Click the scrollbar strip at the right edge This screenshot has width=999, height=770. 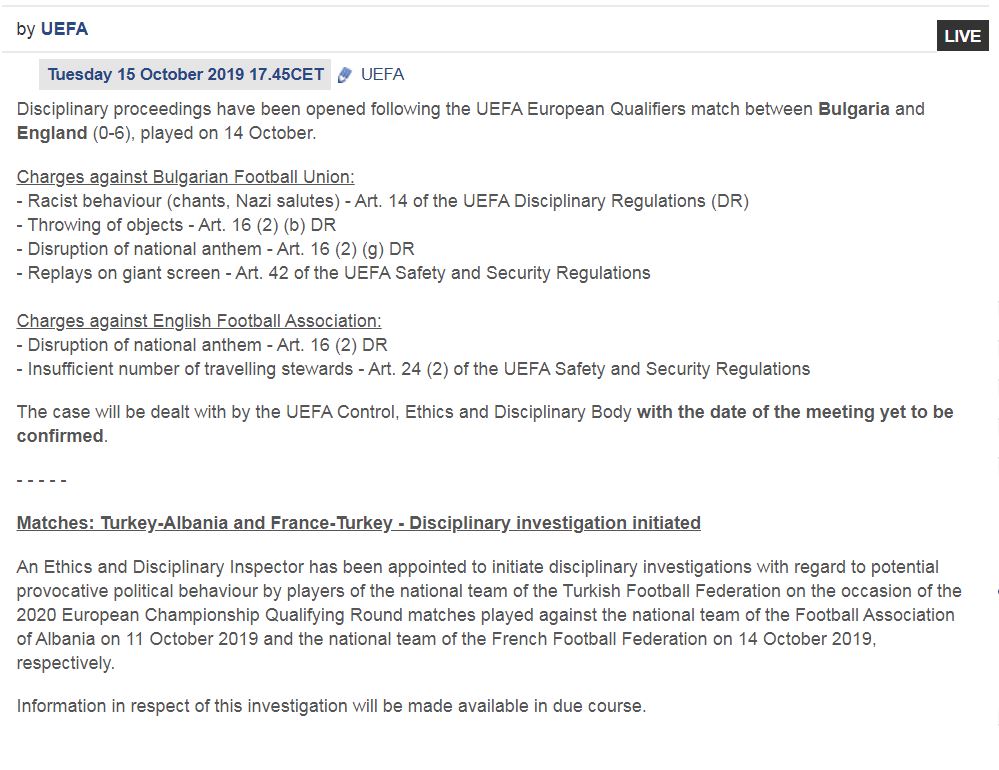995,400
